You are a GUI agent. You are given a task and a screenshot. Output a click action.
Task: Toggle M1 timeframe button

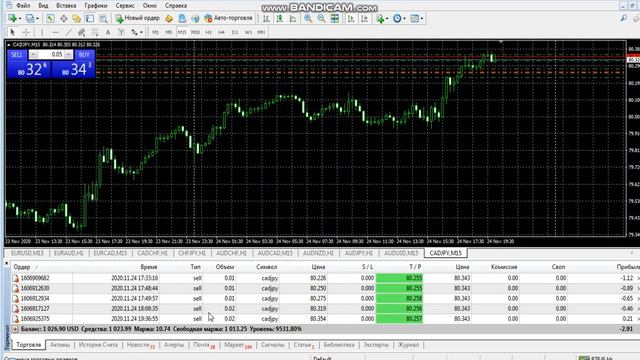coord(156,32)
